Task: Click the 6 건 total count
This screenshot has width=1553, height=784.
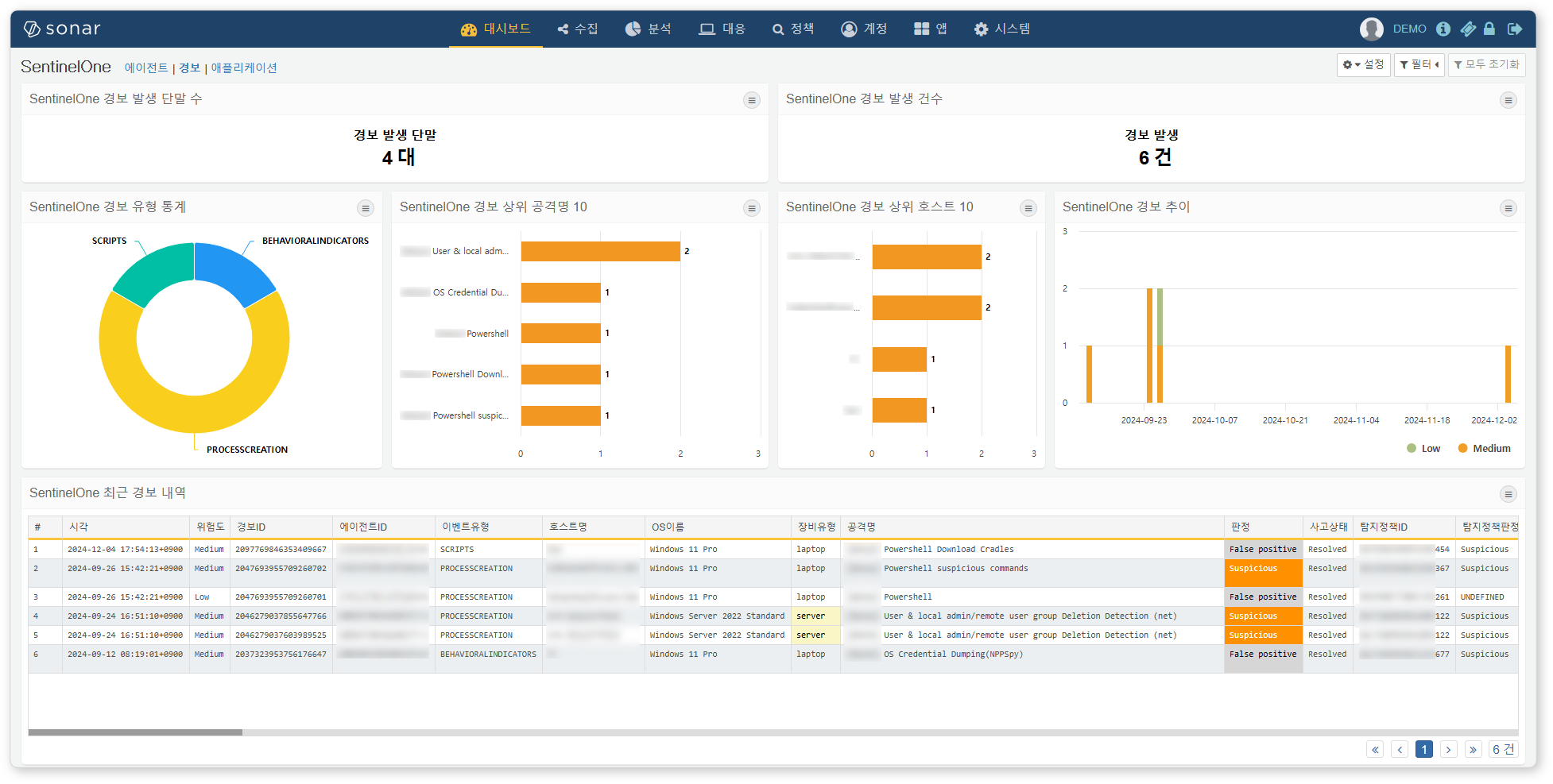Action: (1503, 749)
